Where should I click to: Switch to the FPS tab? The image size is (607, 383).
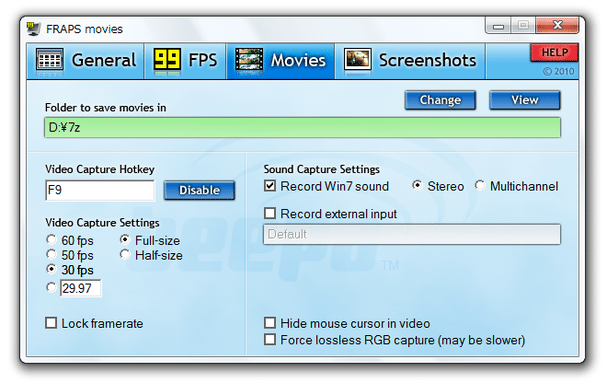(185, 61)
